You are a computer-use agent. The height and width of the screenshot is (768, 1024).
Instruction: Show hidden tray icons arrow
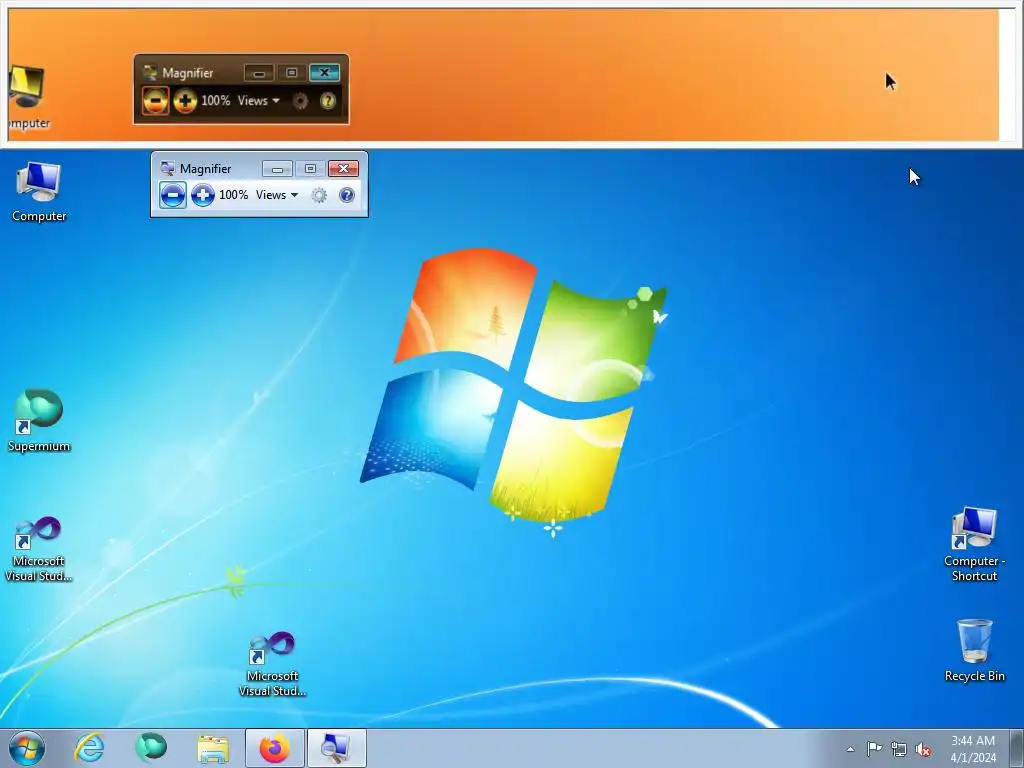click(850, 749)
